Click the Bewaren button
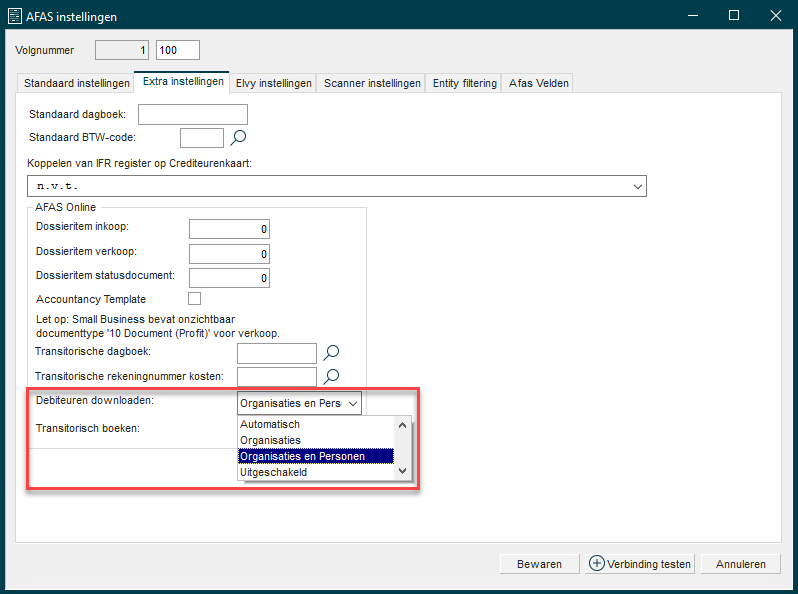798x594 pixels. pyautogui.click(x=539, y=564)
